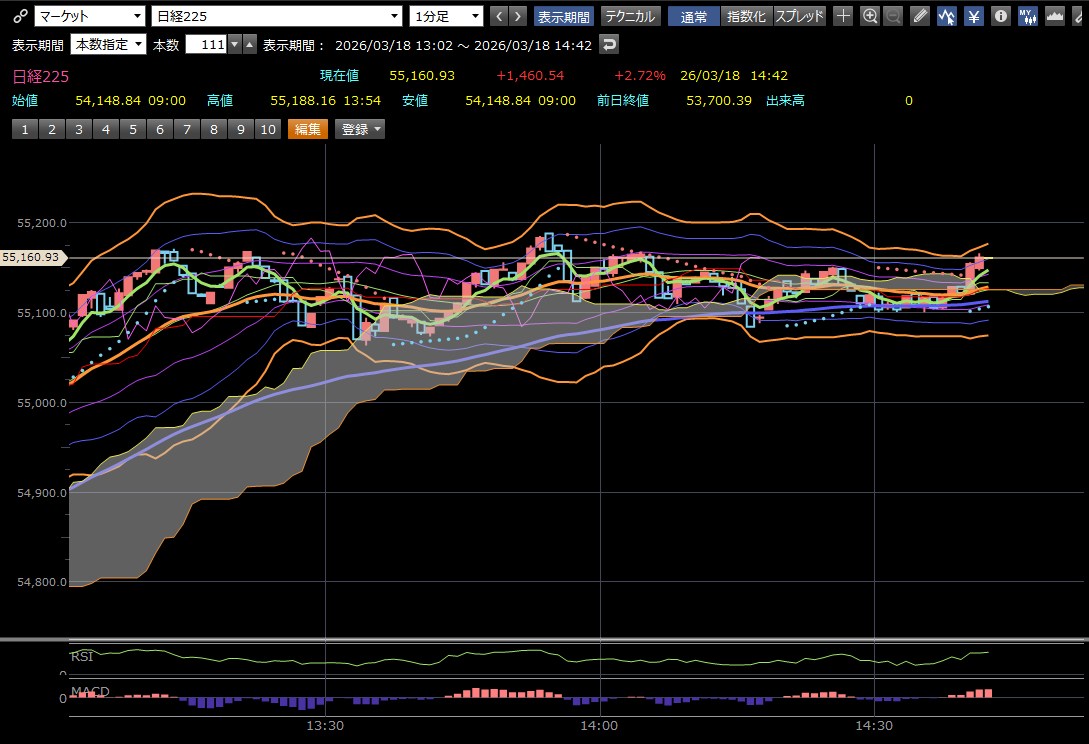This screenshot has height=744, width=1089.
Task: Click the orange 編集 edit button
Action: [308, 129]
